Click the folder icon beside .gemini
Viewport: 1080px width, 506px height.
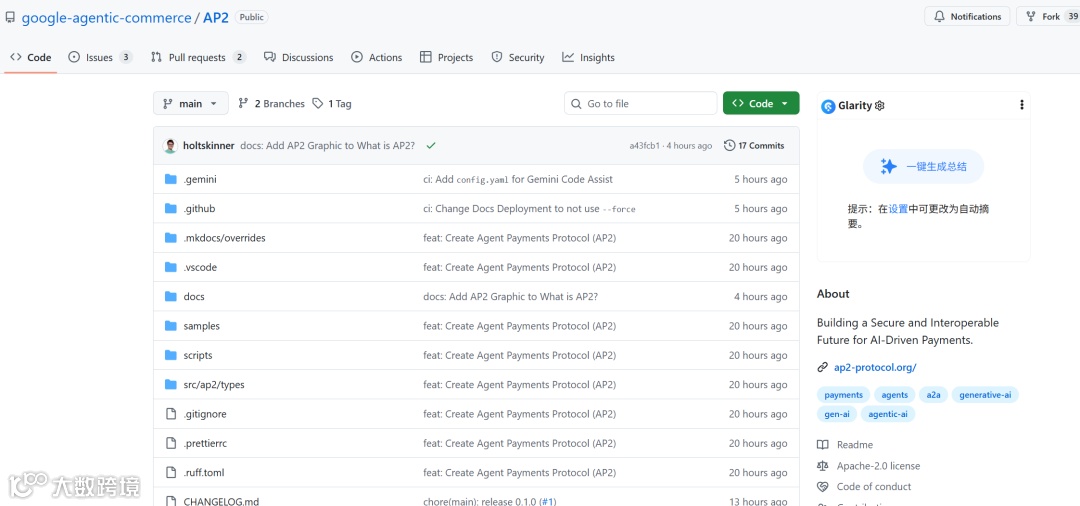click(171, 179)
